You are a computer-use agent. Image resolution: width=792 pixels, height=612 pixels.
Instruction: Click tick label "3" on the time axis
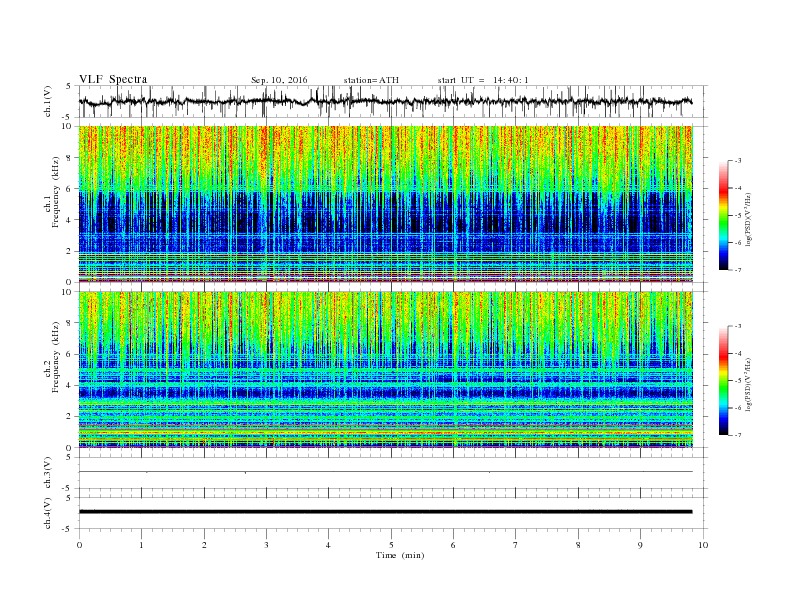click(266, 545)
